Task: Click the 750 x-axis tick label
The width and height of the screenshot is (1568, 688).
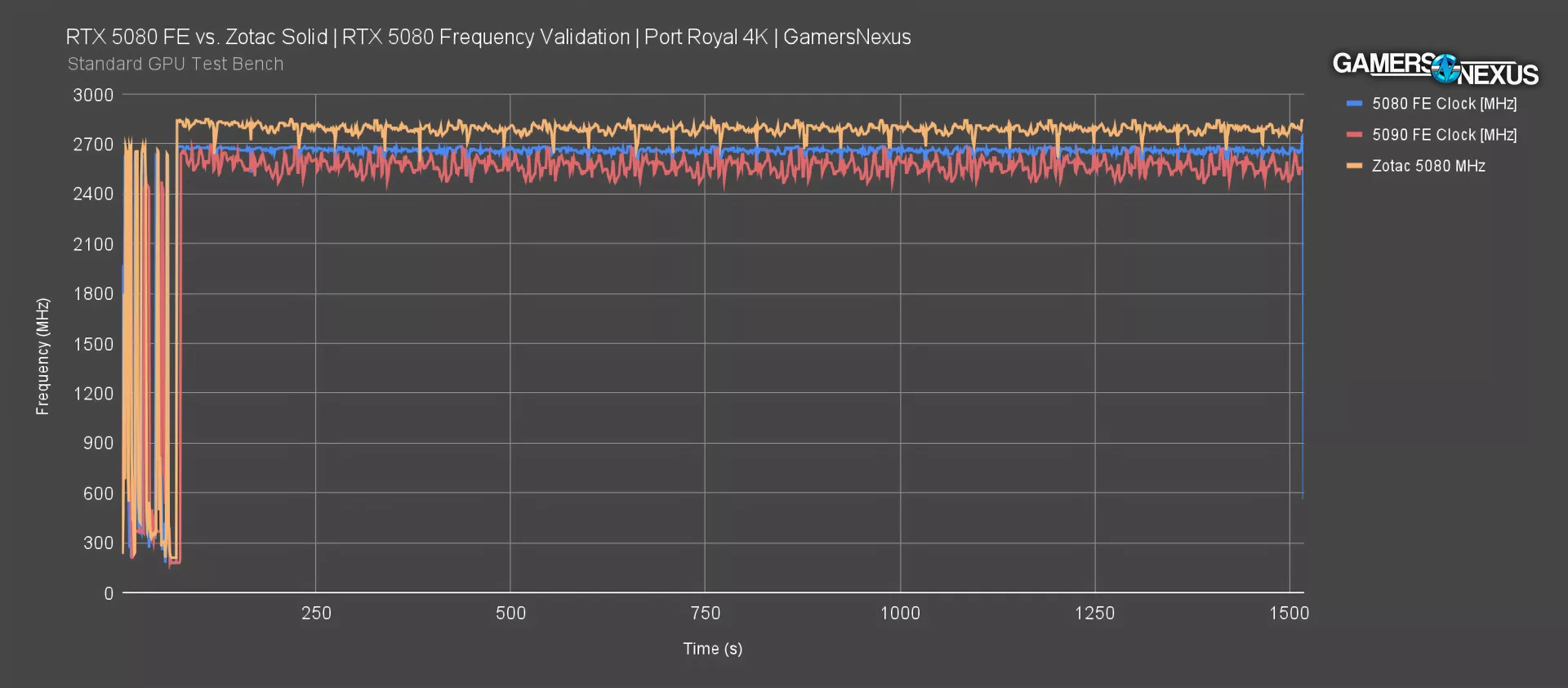Action: [706, 613]
